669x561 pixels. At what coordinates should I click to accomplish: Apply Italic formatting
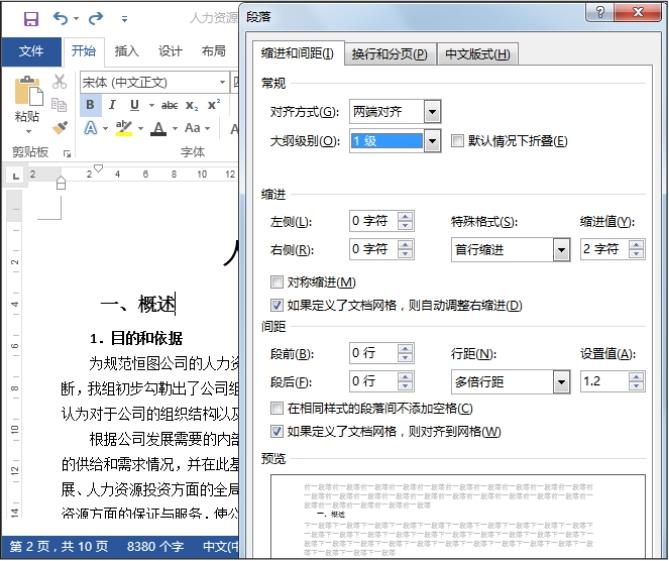(x=111, y=105)
